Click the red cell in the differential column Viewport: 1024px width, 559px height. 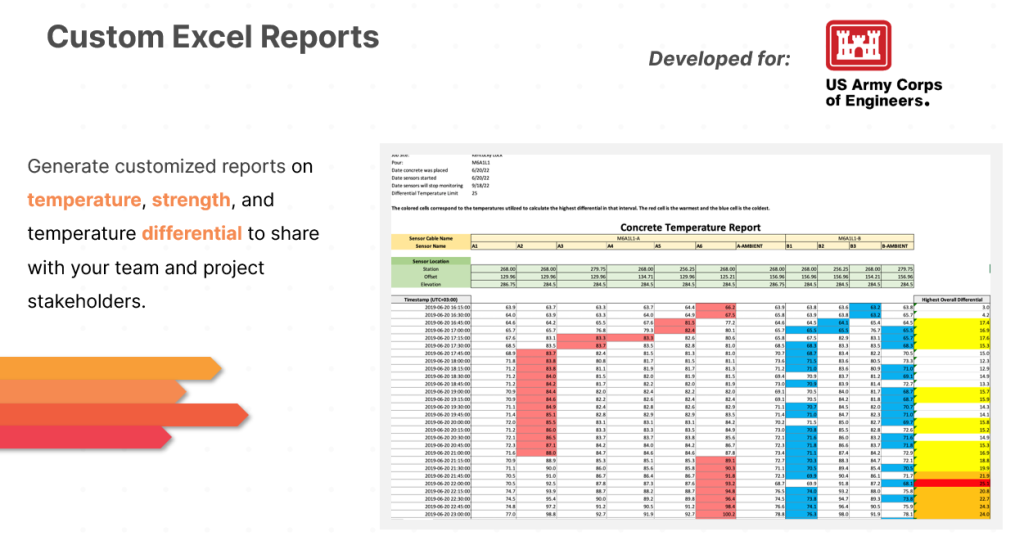tap(952, 484)
